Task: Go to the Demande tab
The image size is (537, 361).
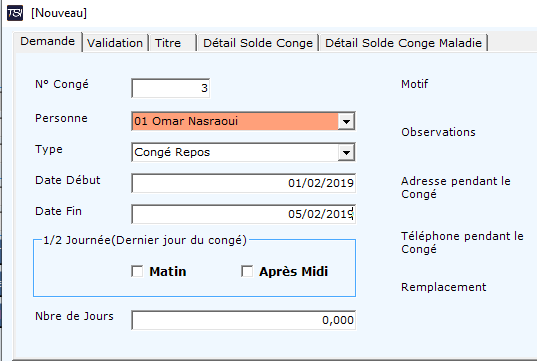Action: click(48, 42)
